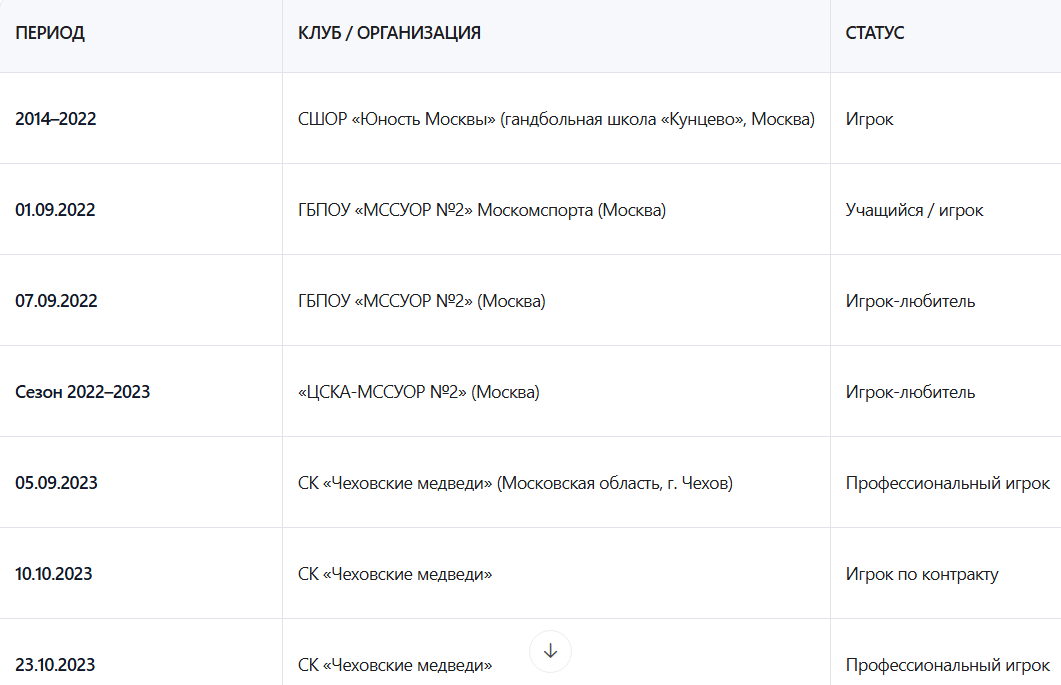Click the КЛУБ / ОРГАНИЗАЦИЯ column header
The height and width of the screenshot is (685, 1061).
(x=389, y=33)
